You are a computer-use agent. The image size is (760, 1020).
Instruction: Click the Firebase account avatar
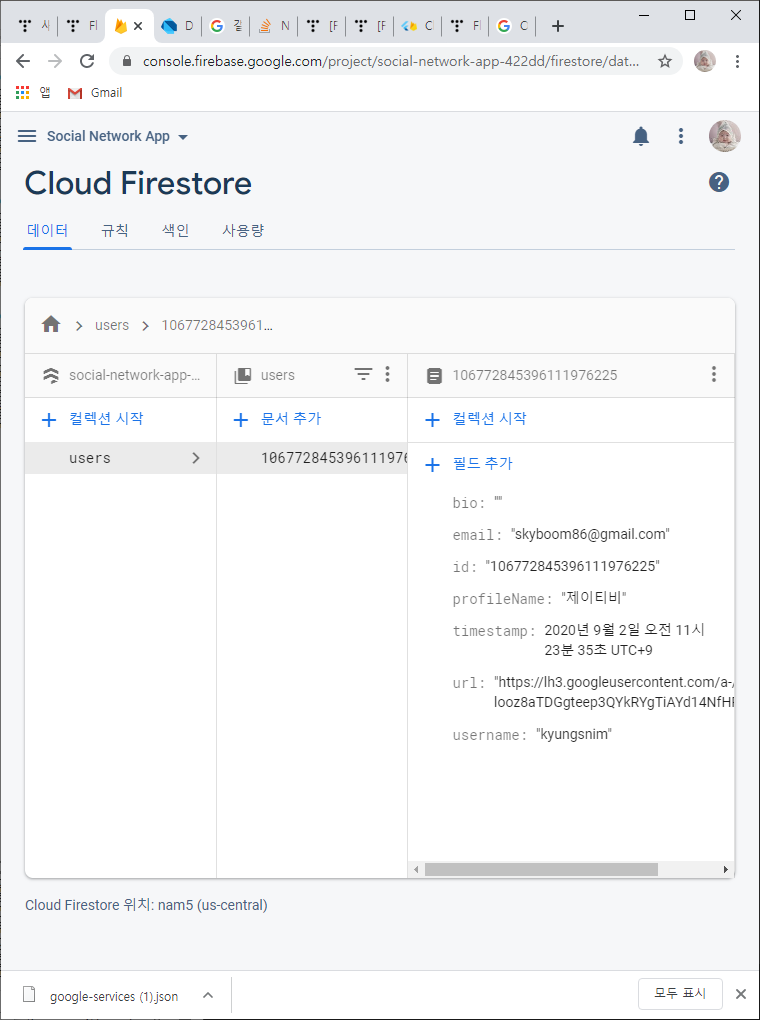[724, 136]
